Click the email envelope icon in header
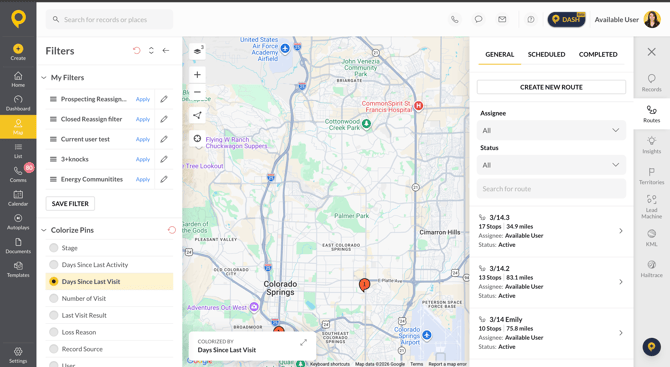Screen dimensions: 670x367 [x=502, y=19]
